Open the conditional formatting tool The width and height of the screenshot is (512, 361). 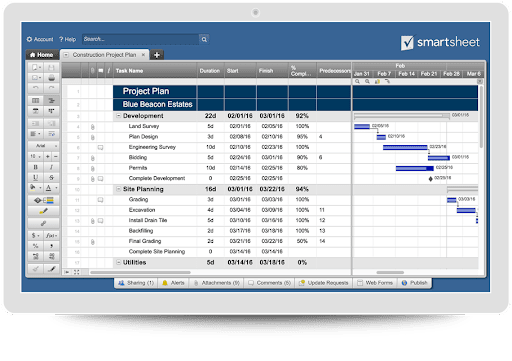(x=43, y=200)
